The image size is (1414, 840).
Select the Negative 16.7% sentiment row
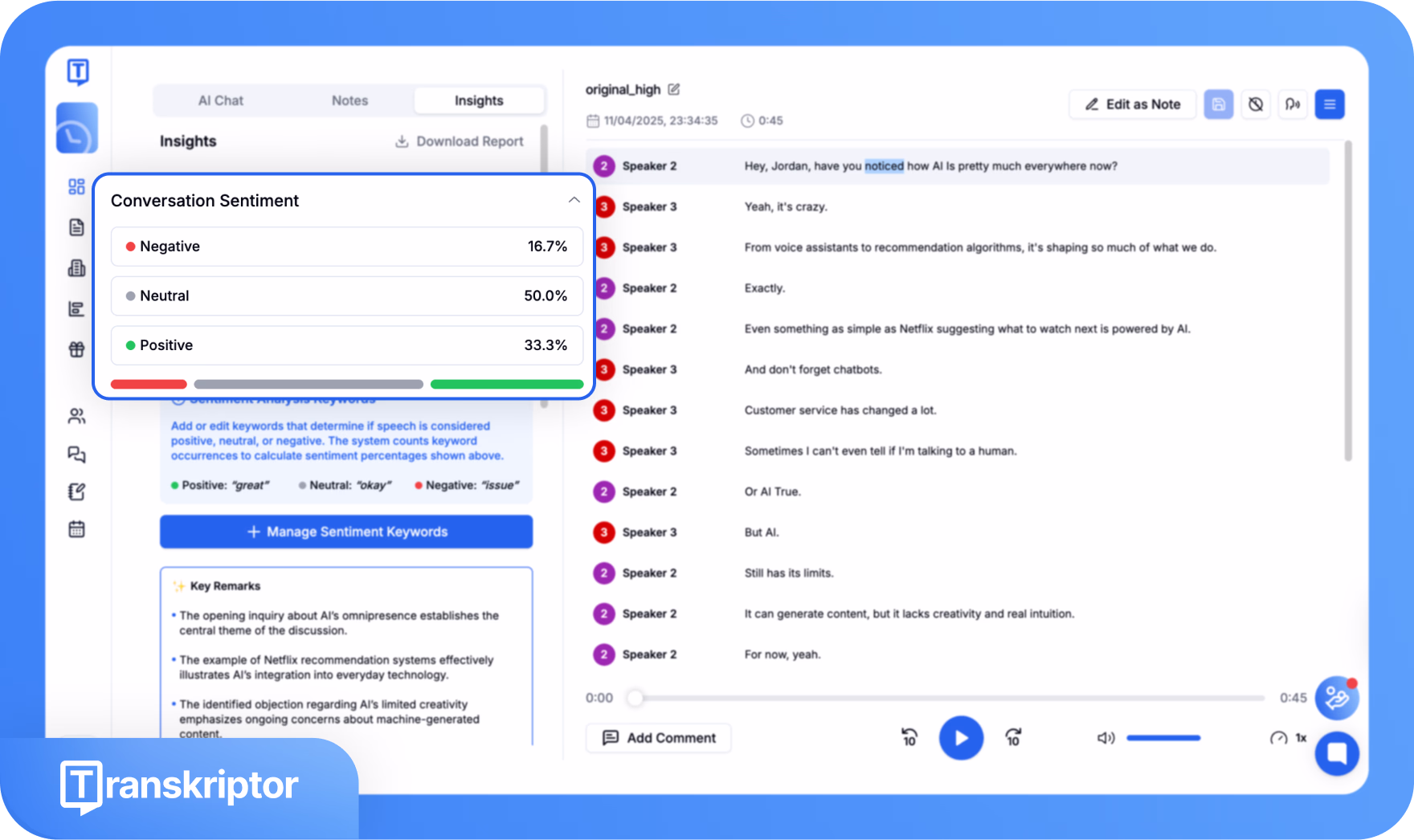pos(346,247)
